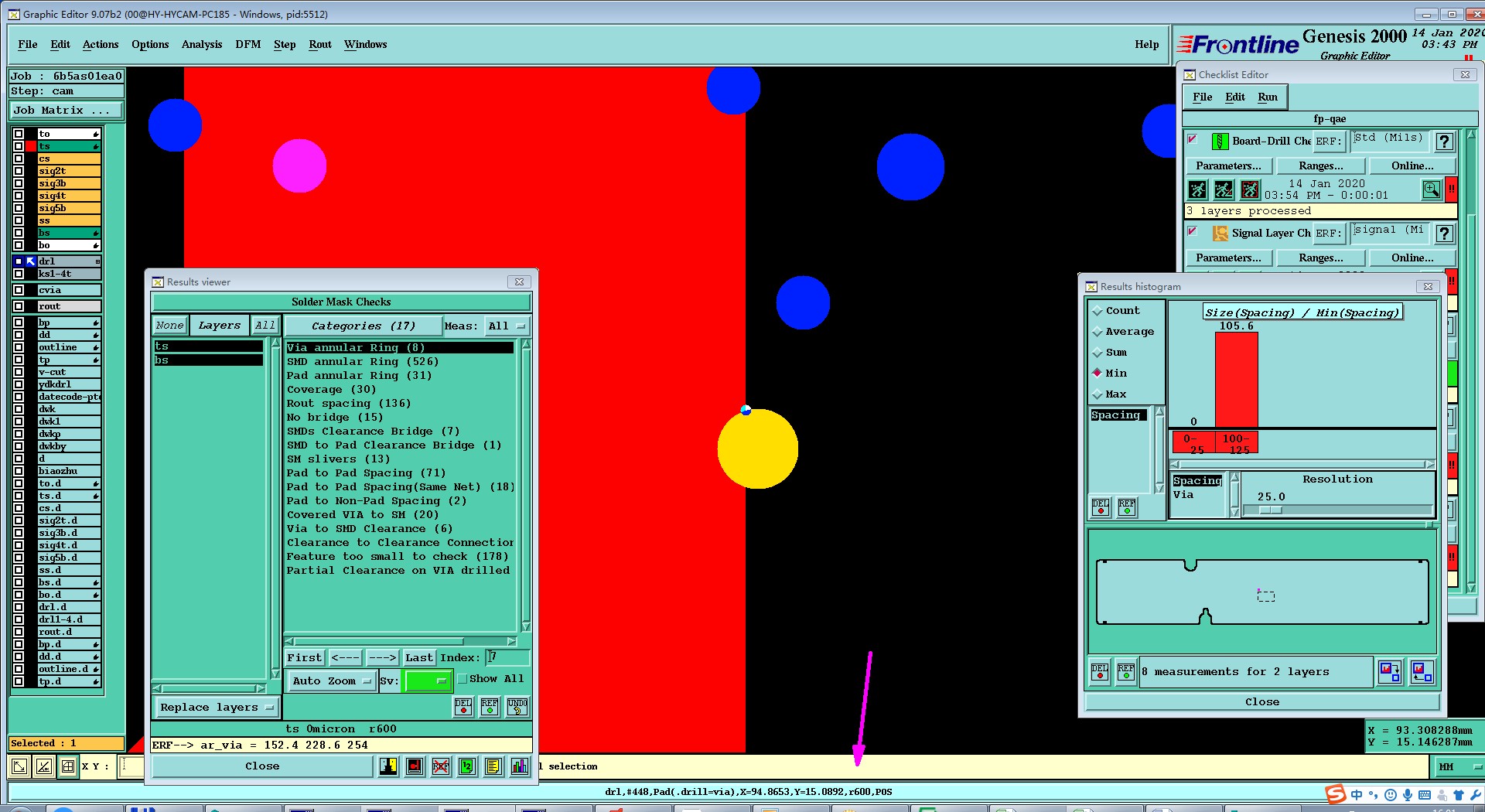The width and height of the screenshot is (1485, 812).
Task: Click the Categories (17) header button
Action: [364, 326]
